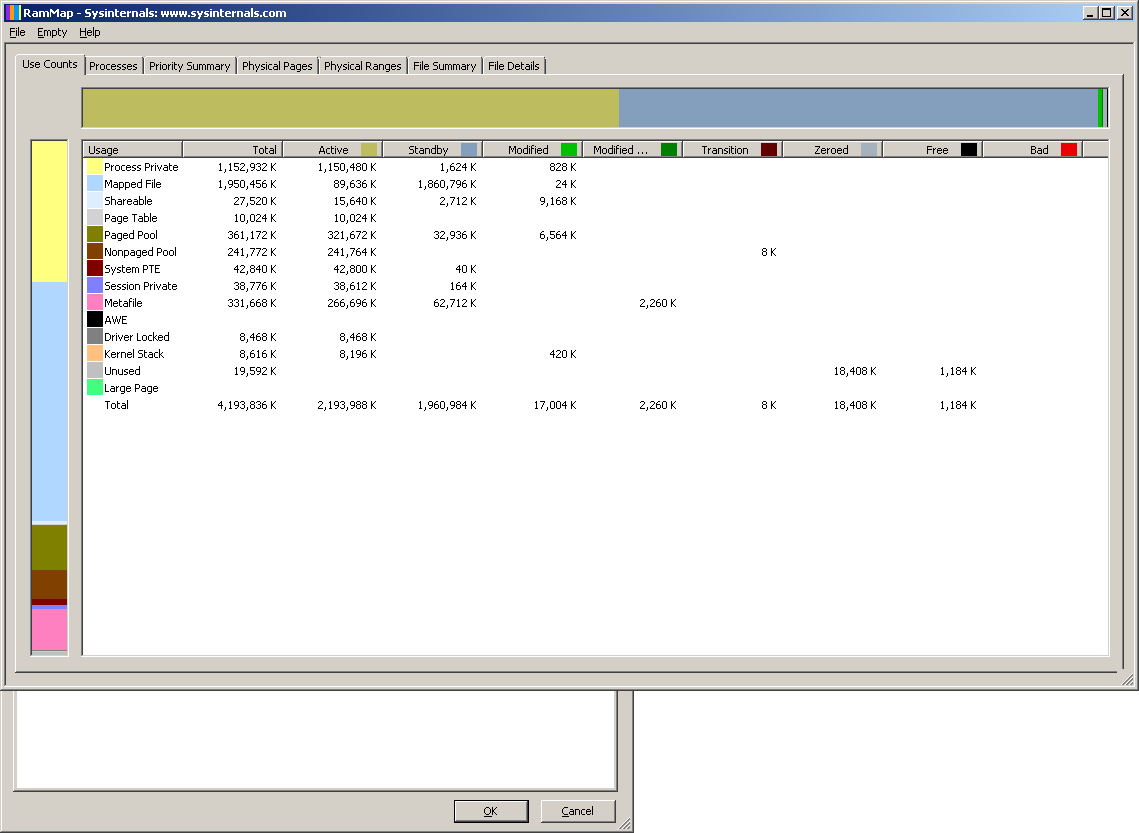
Task: Switch to the Priority Summary tab
Action: (x=189, y=66)
